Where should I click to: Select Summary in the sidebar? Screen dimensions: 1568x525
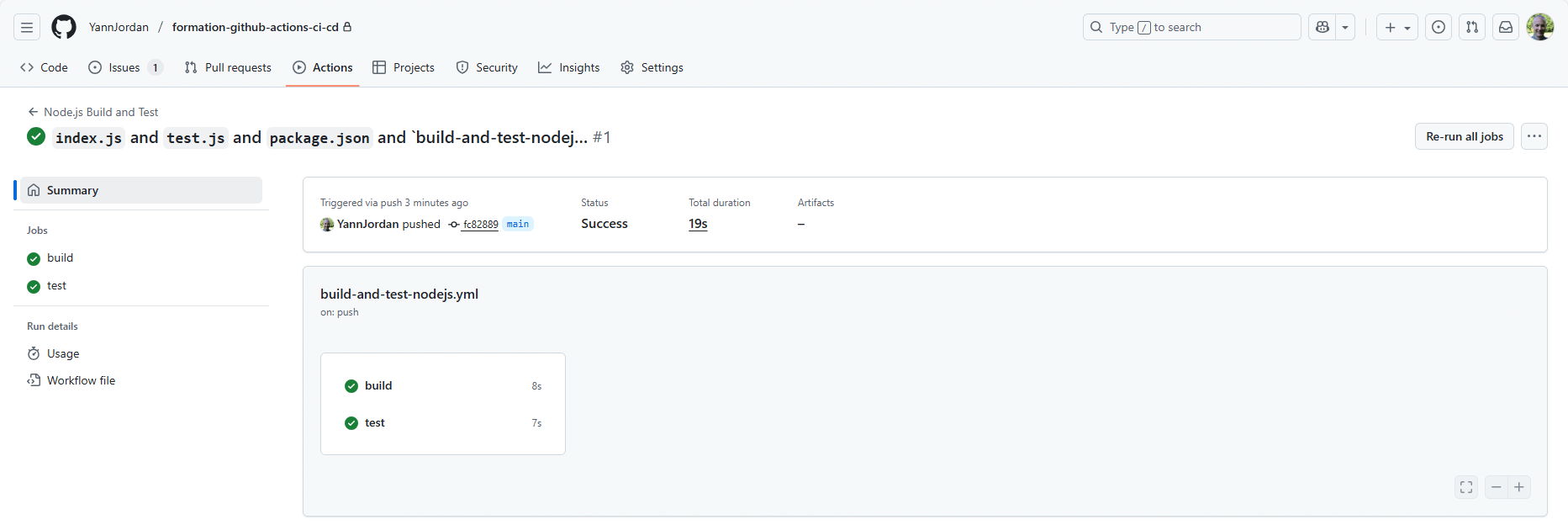141,190
